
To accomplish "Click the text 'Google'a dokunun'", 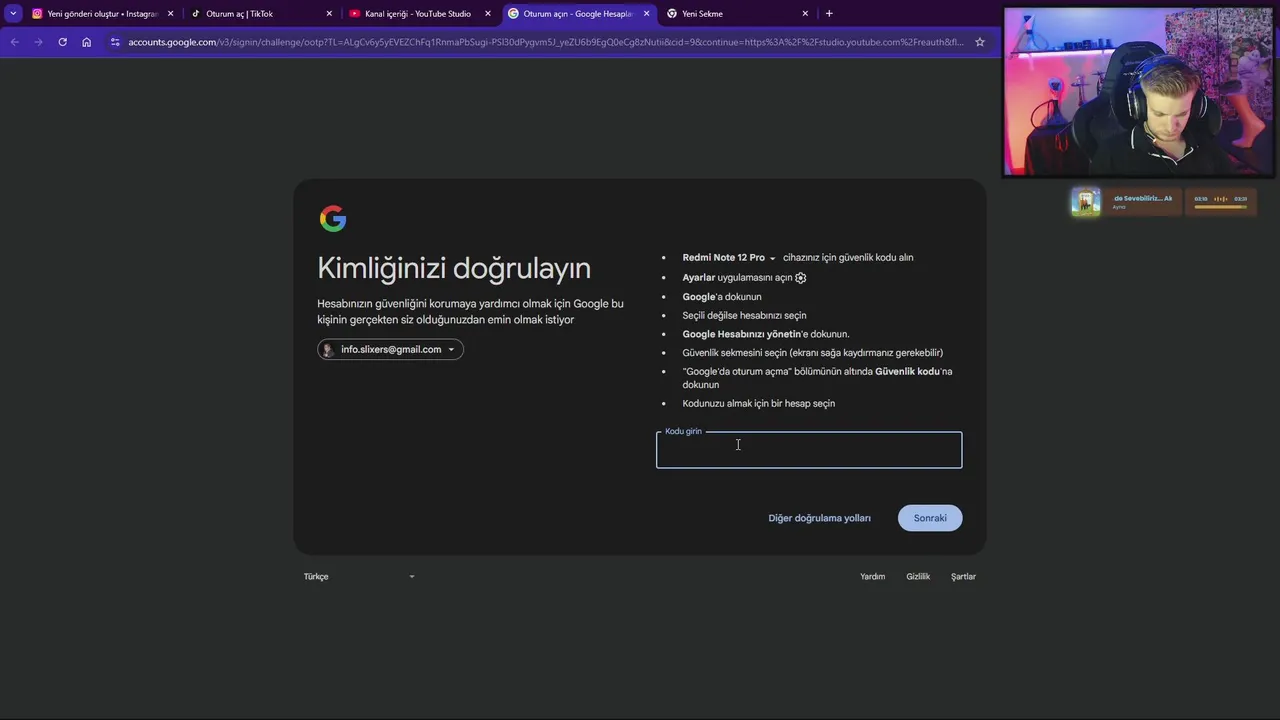I will (722, 297).
